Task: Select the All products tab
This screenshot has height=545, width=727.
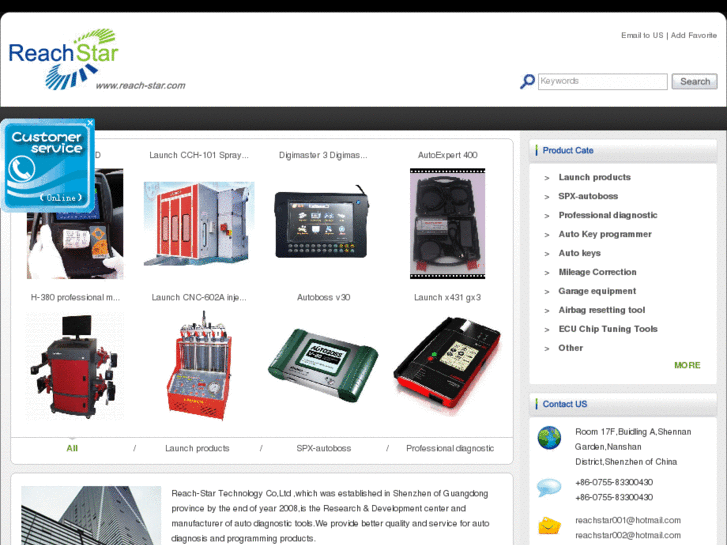Action: coord(72,449)
